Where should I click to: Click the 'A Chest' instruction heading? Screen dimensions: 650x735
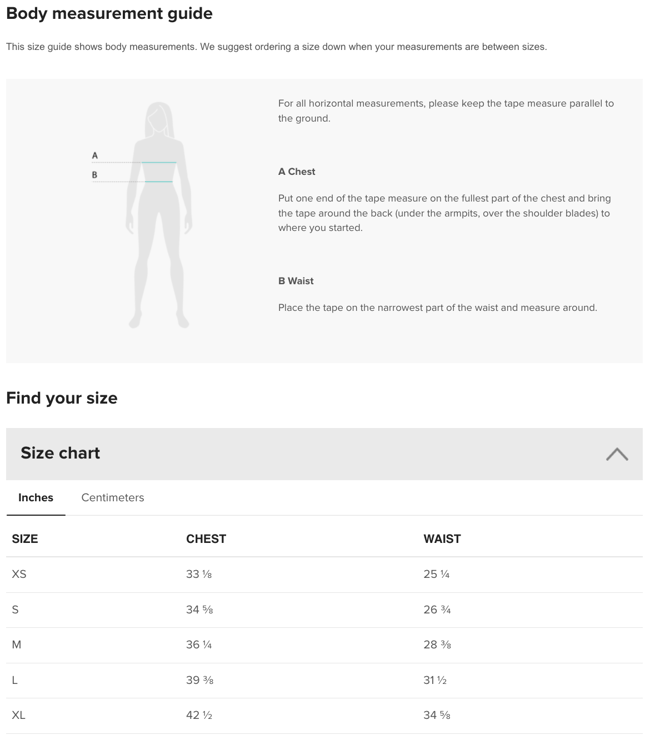pyautogui.click(x=296, y=172)
